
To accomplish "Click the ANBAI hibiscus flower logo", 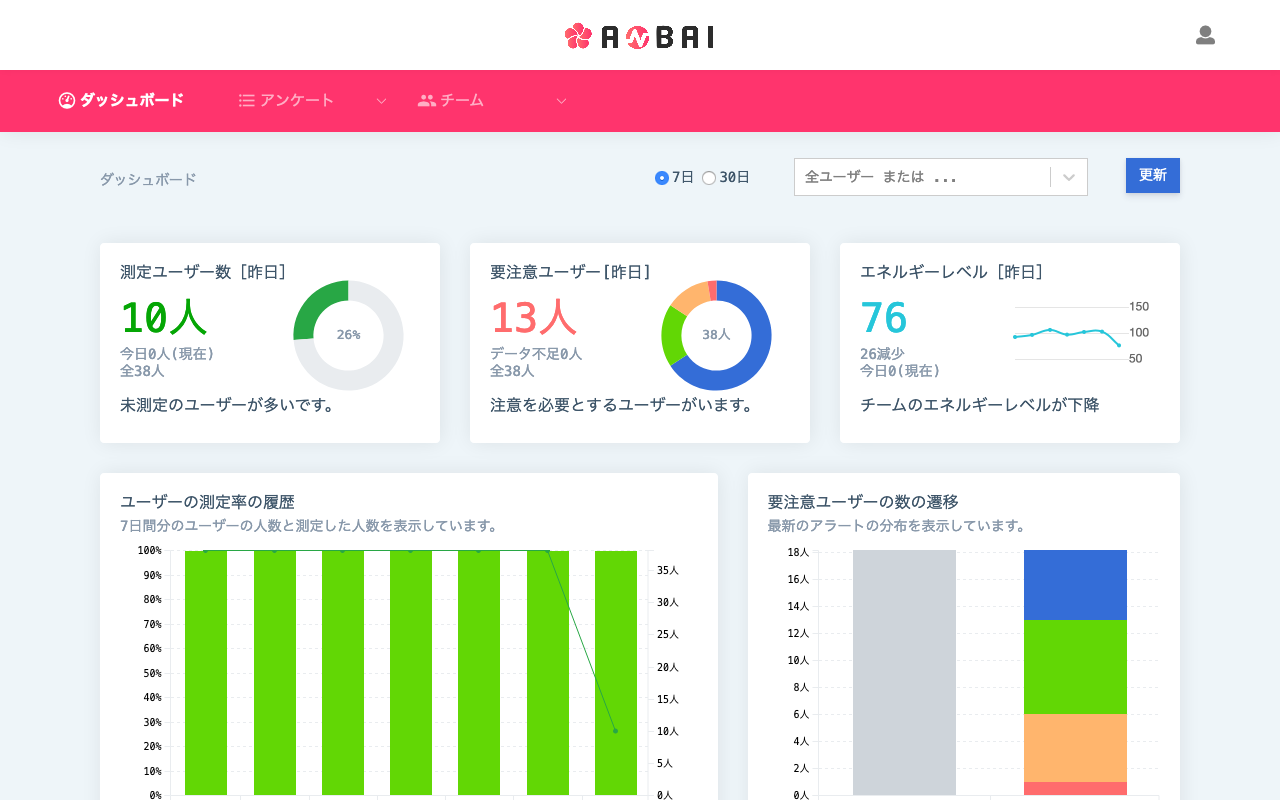I will coord(578,36).
